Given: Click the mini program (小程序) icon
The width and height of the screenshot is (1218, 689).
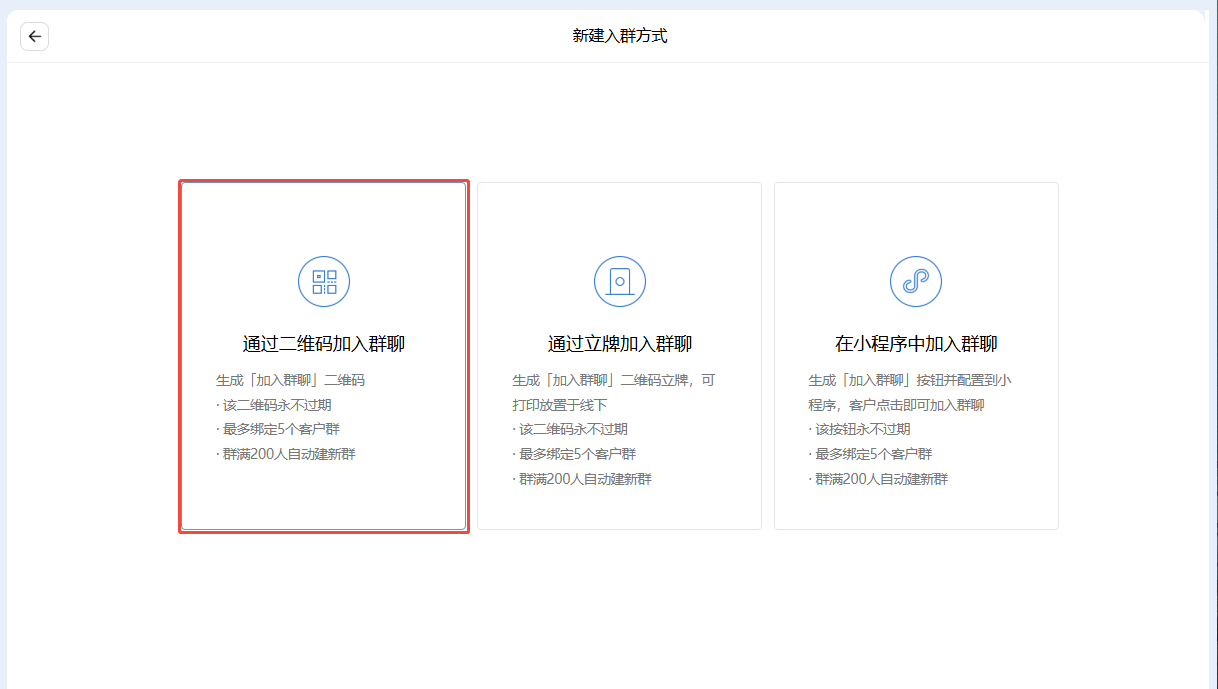Looking at the screenshot, I should pos(916,282).
